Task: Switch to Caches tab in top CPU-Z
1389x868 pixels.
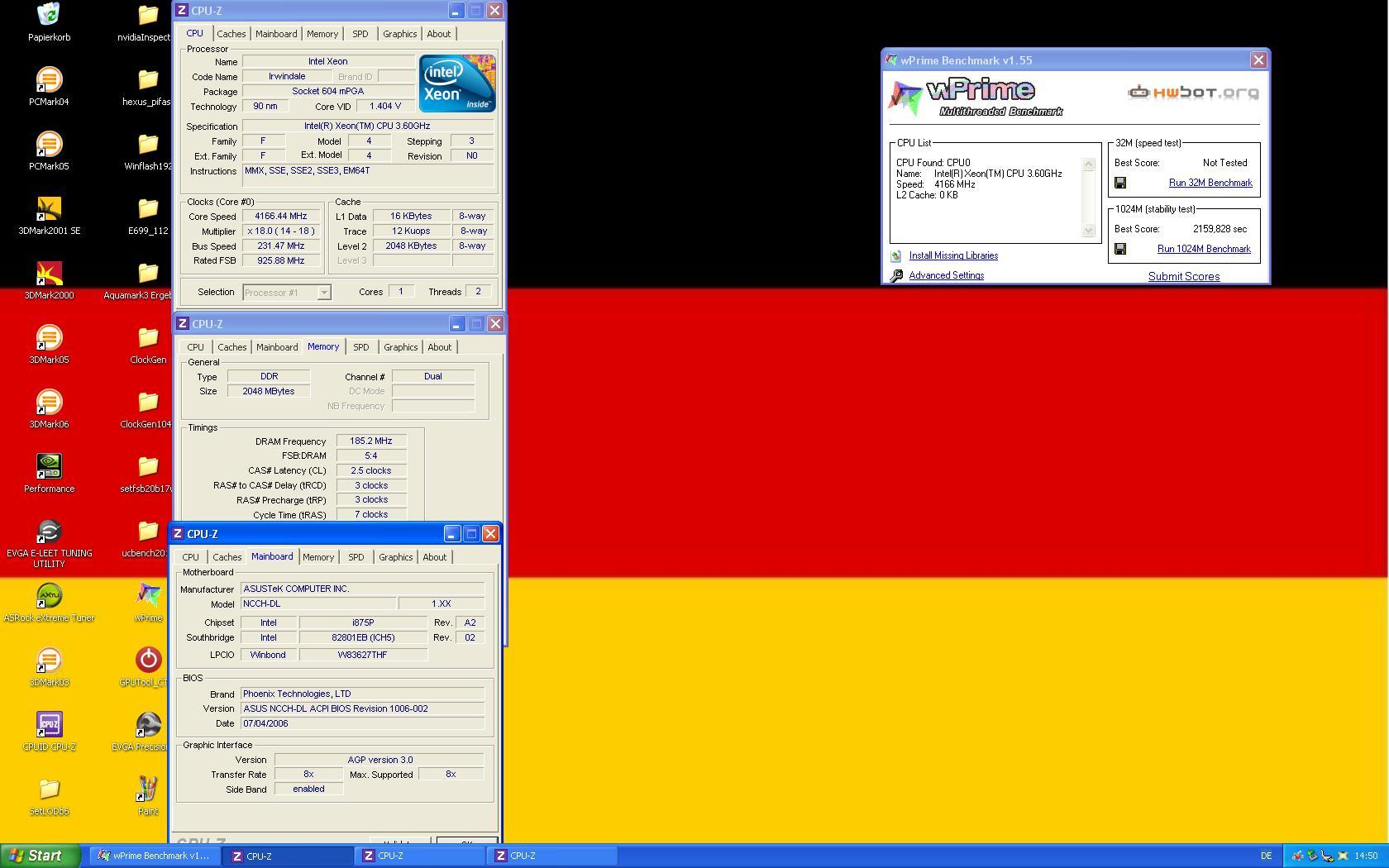Action: pyautogui.click(x=231, y=34)
